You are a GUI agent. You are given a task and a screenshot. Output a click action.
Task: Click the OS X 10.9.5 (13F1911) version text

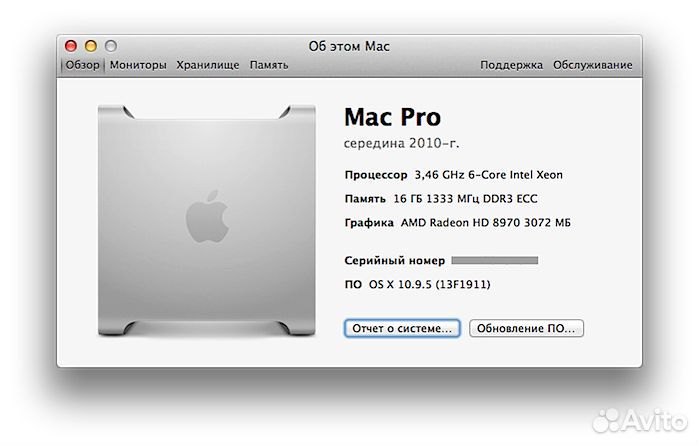(x=429, y=284)
